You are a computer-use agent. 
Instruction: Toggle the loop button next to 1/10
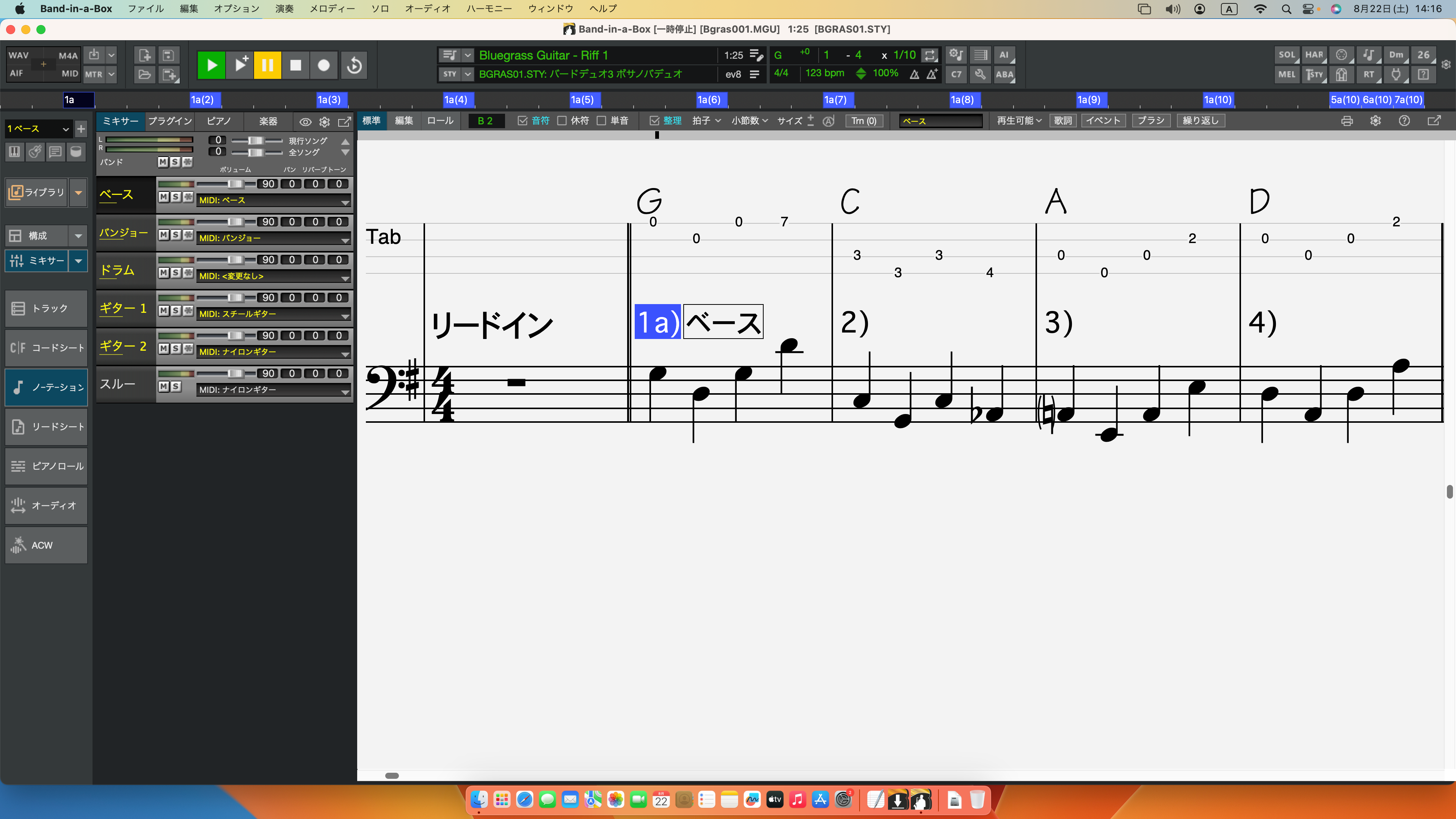(x=930, y=55)
